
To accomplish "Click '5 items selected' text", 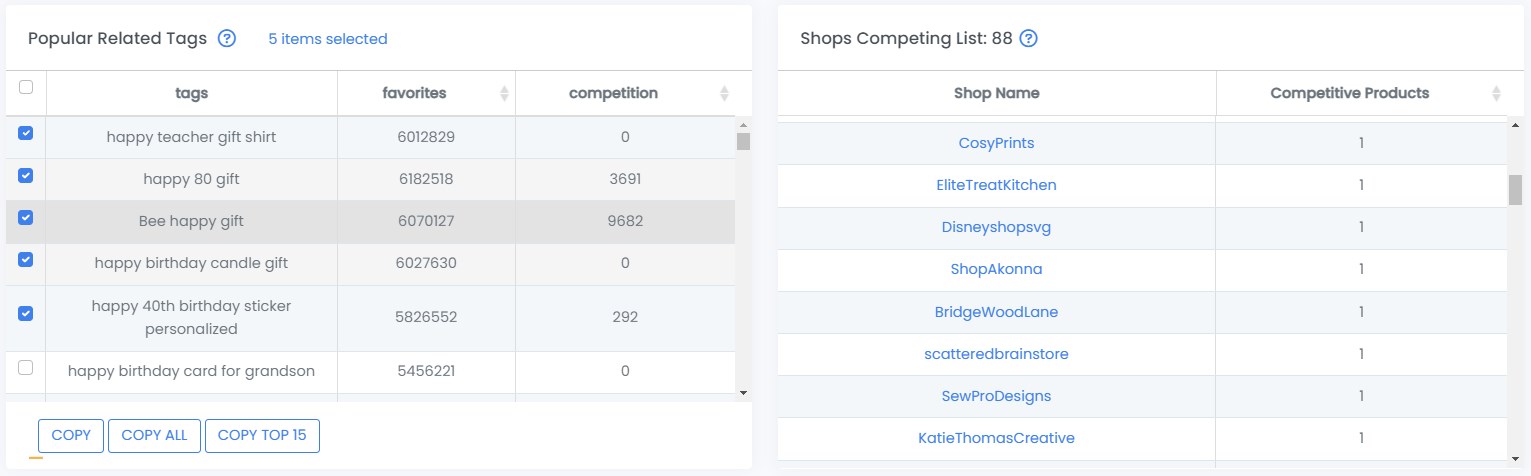I will point(327,39).
